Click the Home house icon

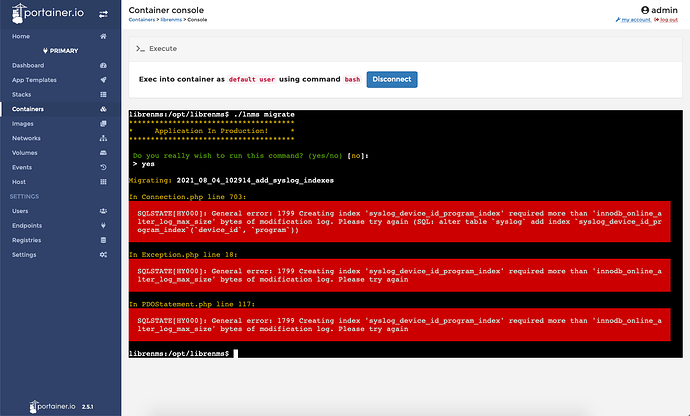click(103, 36)
